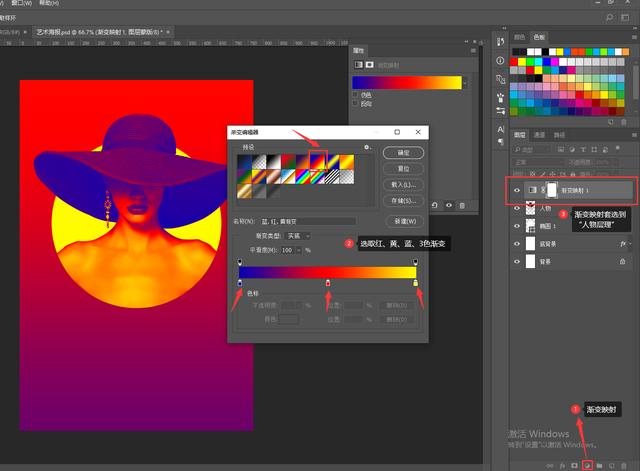640x471 pixels.
Task: Hide the locked 背景 layer
Action: point(517,262)
